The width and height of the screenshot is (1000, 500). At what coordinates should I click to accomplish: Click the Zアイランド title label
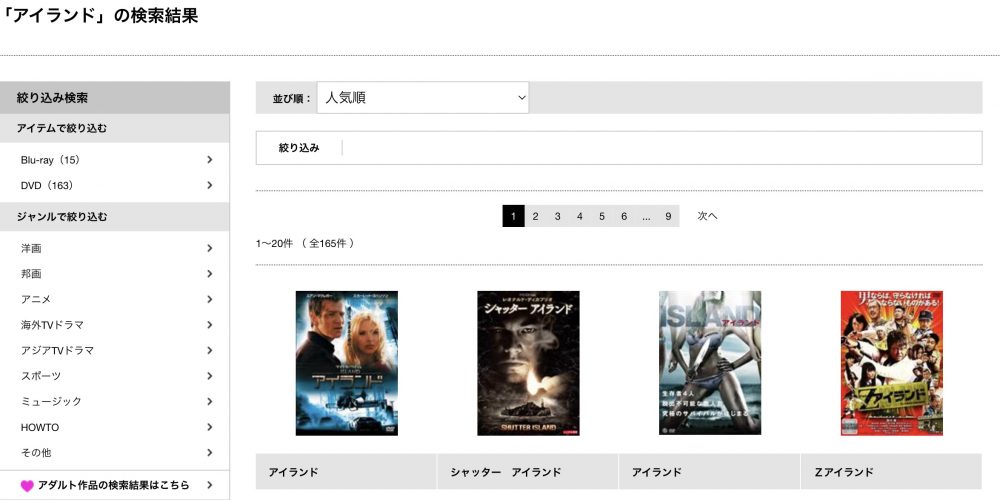coord(844,473)
